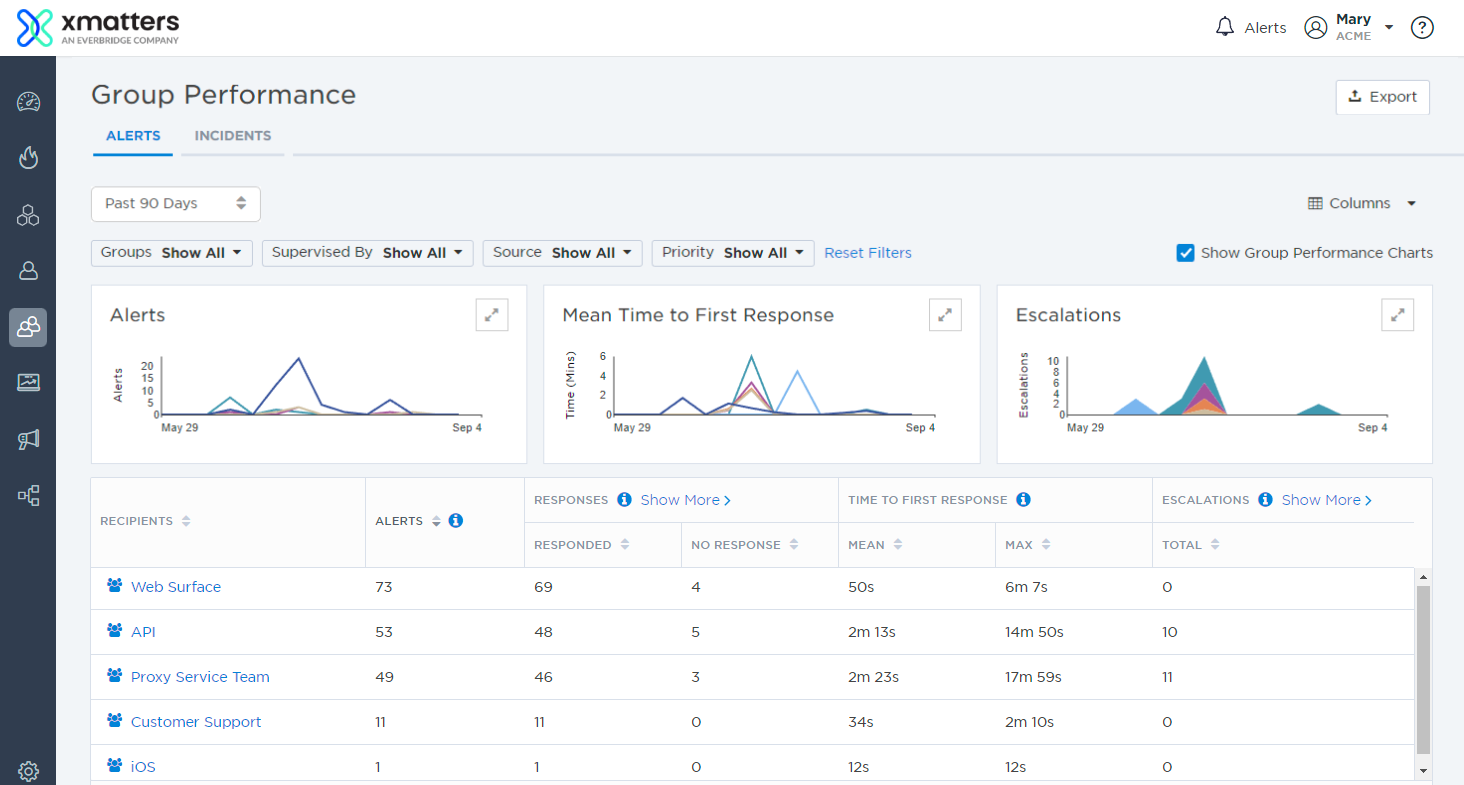The width and height of the screenshot is (1464, 785).
Task: Open the Users person icon in sidebar
Action: [x=28, y=270]
